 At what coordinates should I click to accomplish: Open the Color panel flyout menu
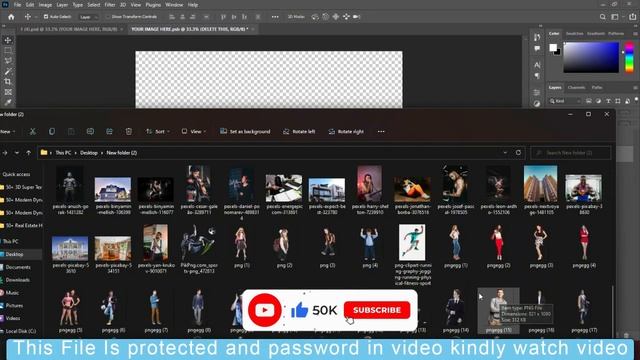[636, 33]
